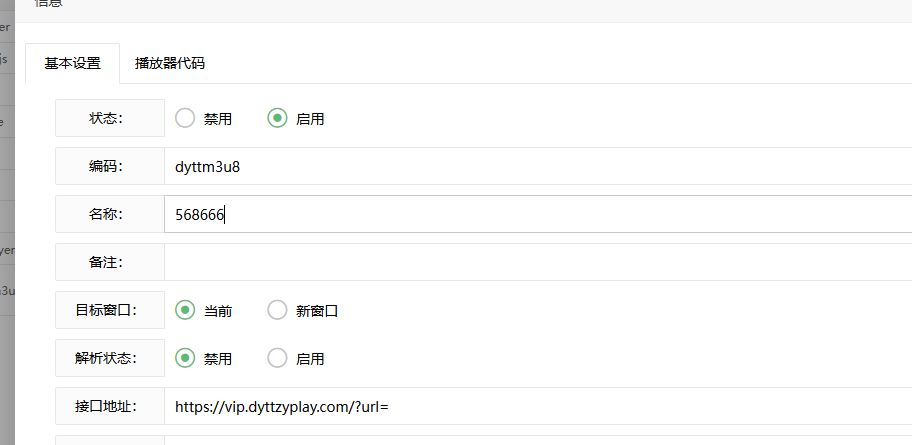Click the 编码 field label
The width and height of the screenshot is (912, 445).
coord(109,166)
